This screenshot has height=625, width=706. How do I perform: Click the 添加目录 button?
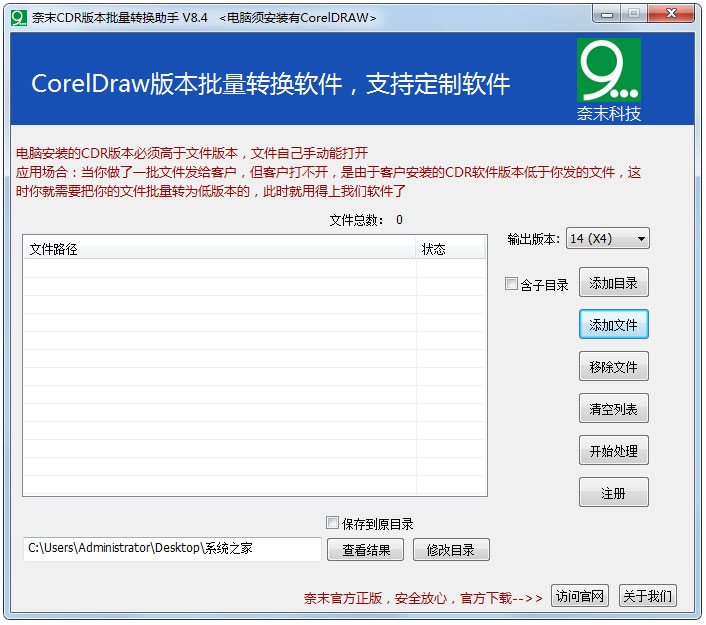tap(613, 283)
